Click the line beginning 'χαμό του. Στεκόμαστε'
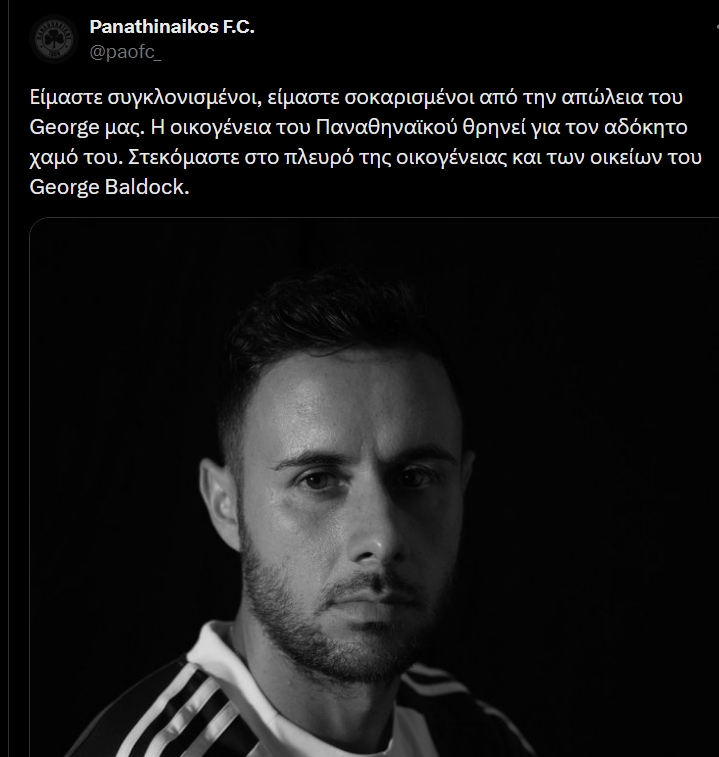 [x=366, y=157]
